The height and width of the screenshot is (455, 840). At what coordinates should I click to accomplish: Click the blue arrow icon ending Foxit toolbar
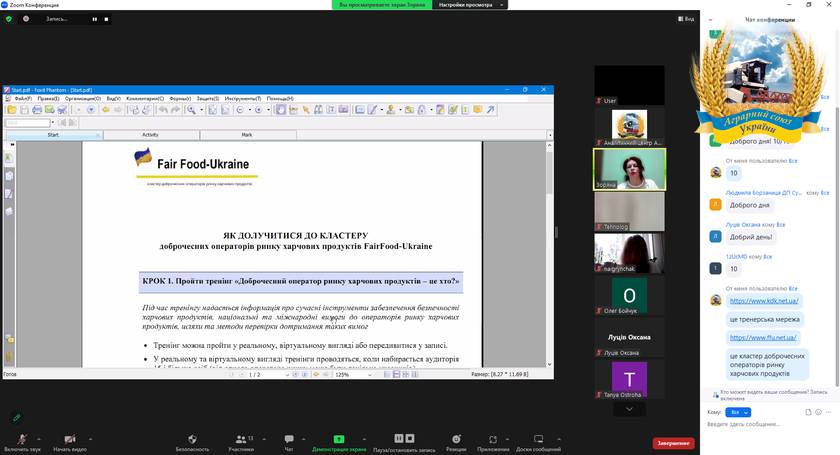coord(490,110)
